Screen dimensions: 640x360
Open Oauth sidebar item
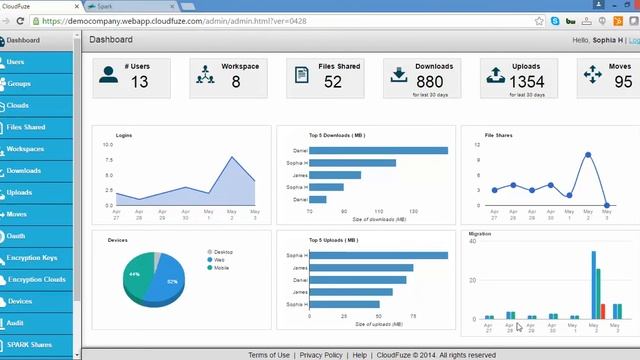(36, 236)
